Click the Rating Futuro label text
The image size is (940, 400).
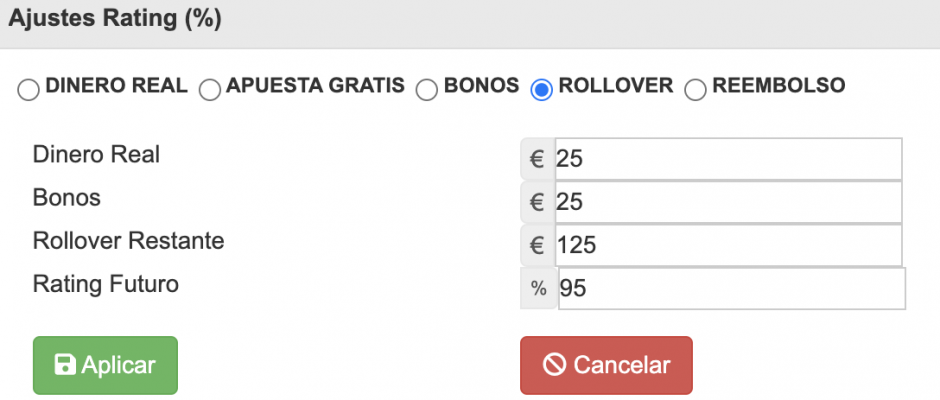point(106,284)
